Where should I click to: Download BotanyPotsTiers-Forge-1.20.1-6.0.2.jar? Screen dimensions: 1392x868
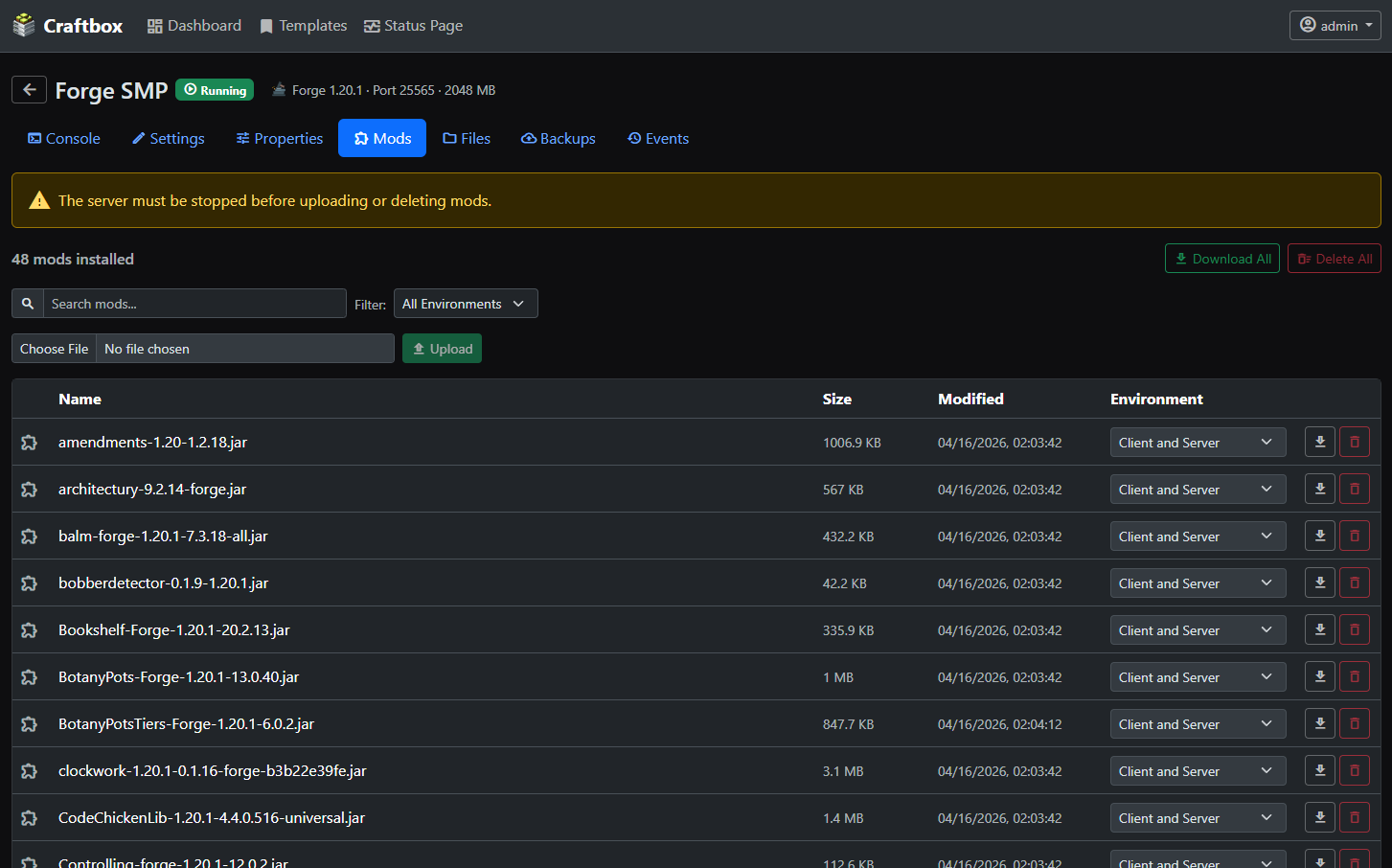click(x=1320, y=723)
